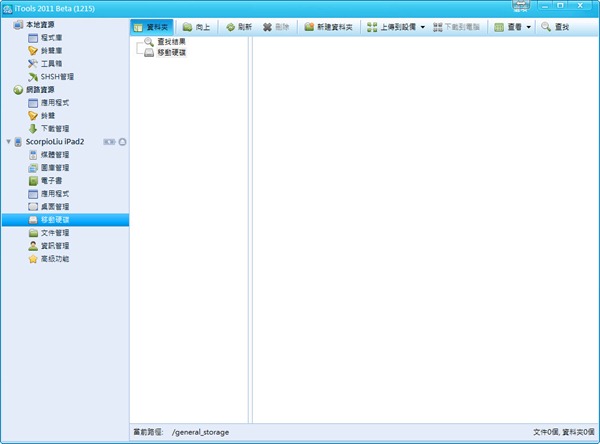Image resolution: width=600 pixels, height=444 pixels.
Task: Click the /general_storage current path text
Action: pos(200,432)
